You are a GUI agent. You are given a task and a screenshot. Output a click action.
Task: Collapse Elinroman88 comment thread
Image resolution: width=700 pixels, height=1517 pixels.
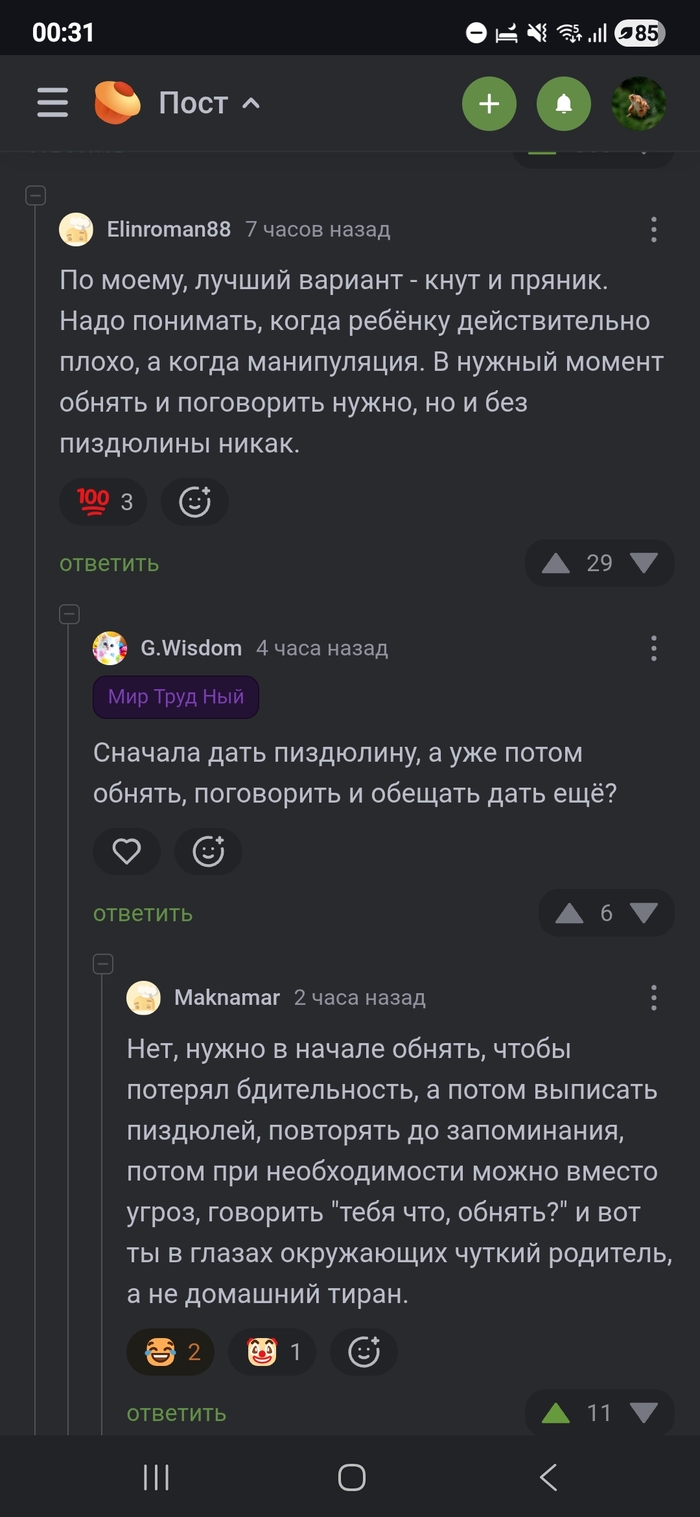pos(36,195)
